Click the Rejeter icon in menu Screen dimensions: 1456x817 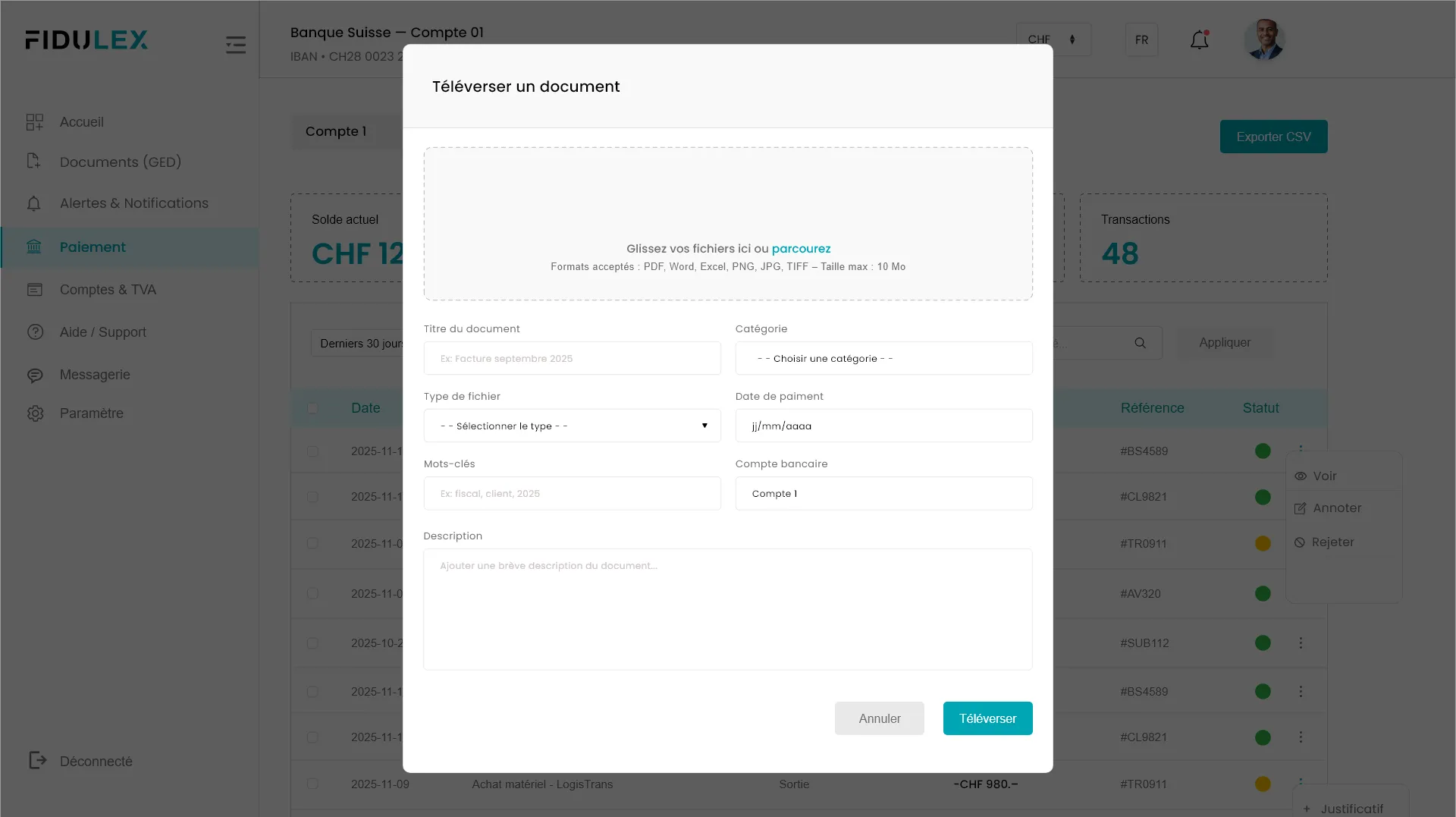pos(1300,542)
